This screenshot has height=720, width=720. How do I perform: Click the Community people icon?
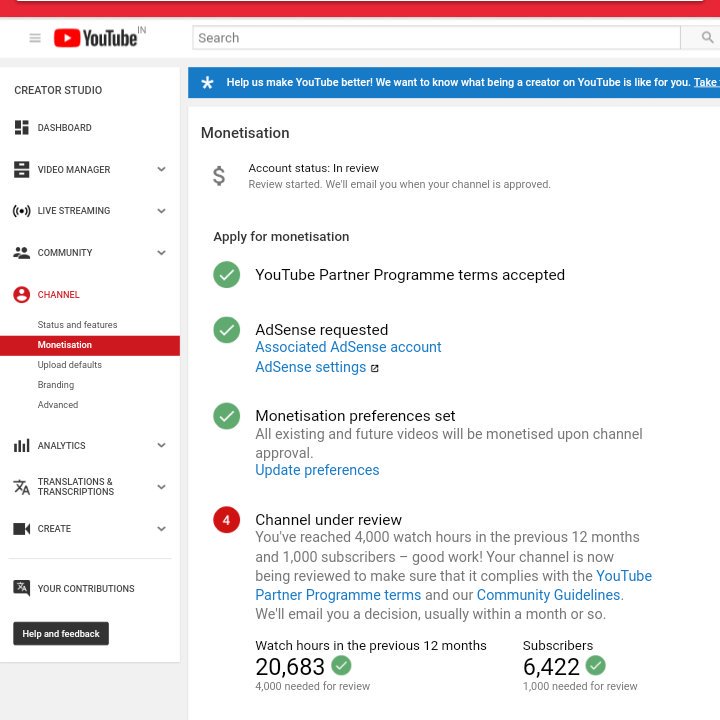point(21,253)
